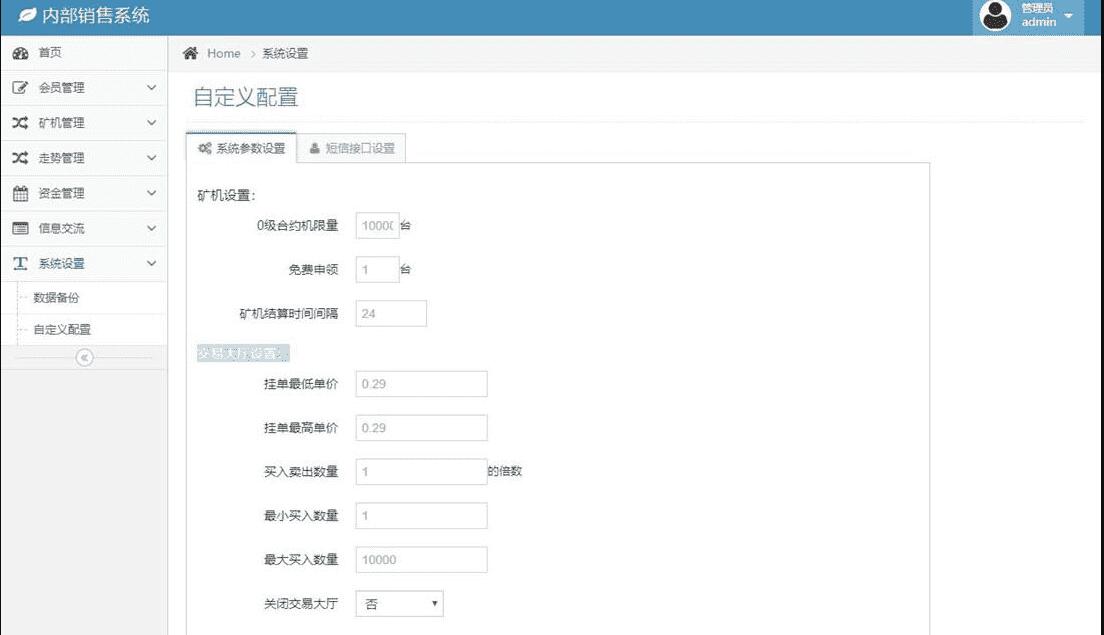Focus 挂单最低单价 input field
Image resolution: width=1104 pixels, height=635 pixels.
tap(421, 384)
